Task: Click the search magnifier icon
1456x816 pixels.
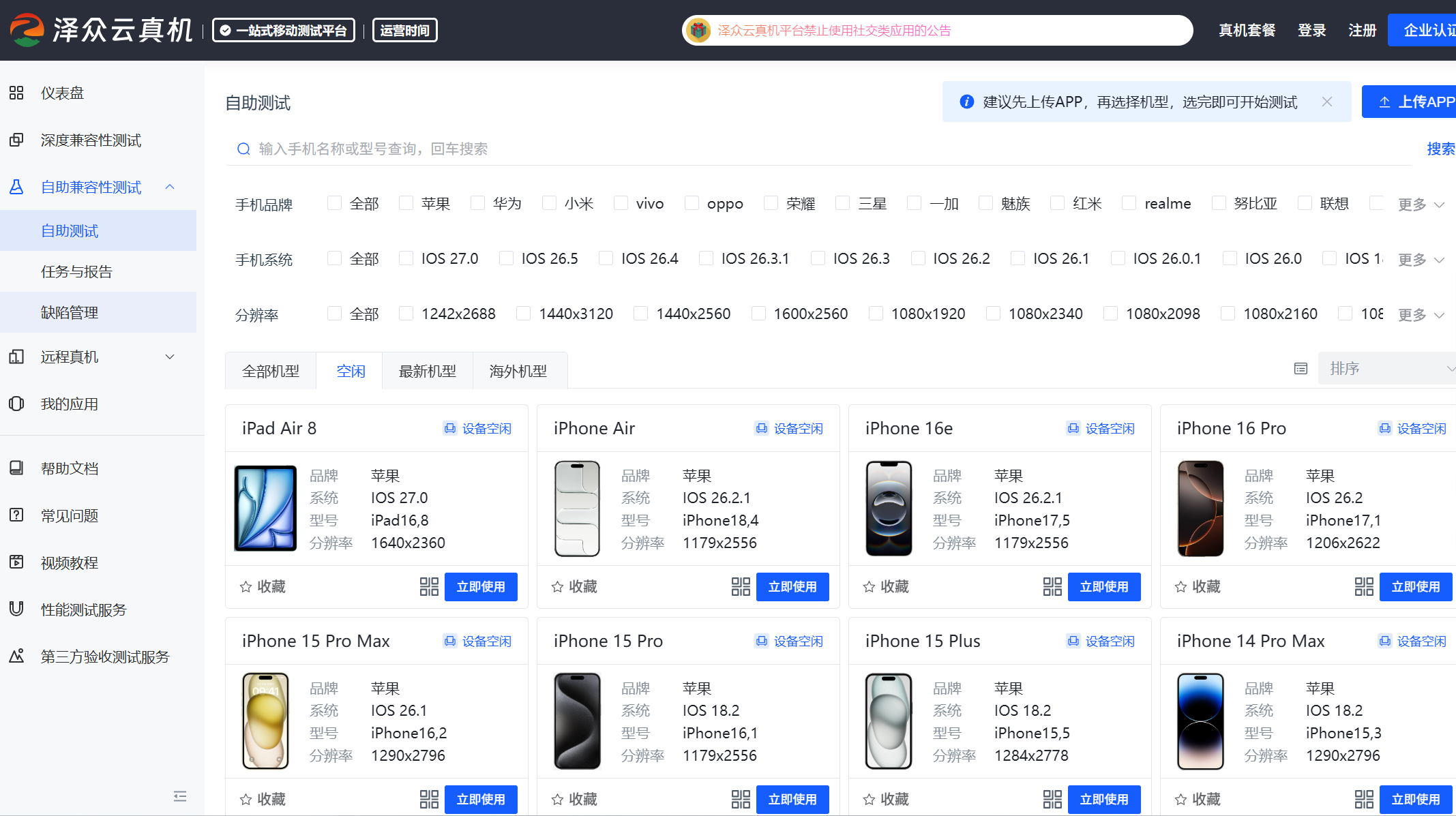Action: (243, 149)
